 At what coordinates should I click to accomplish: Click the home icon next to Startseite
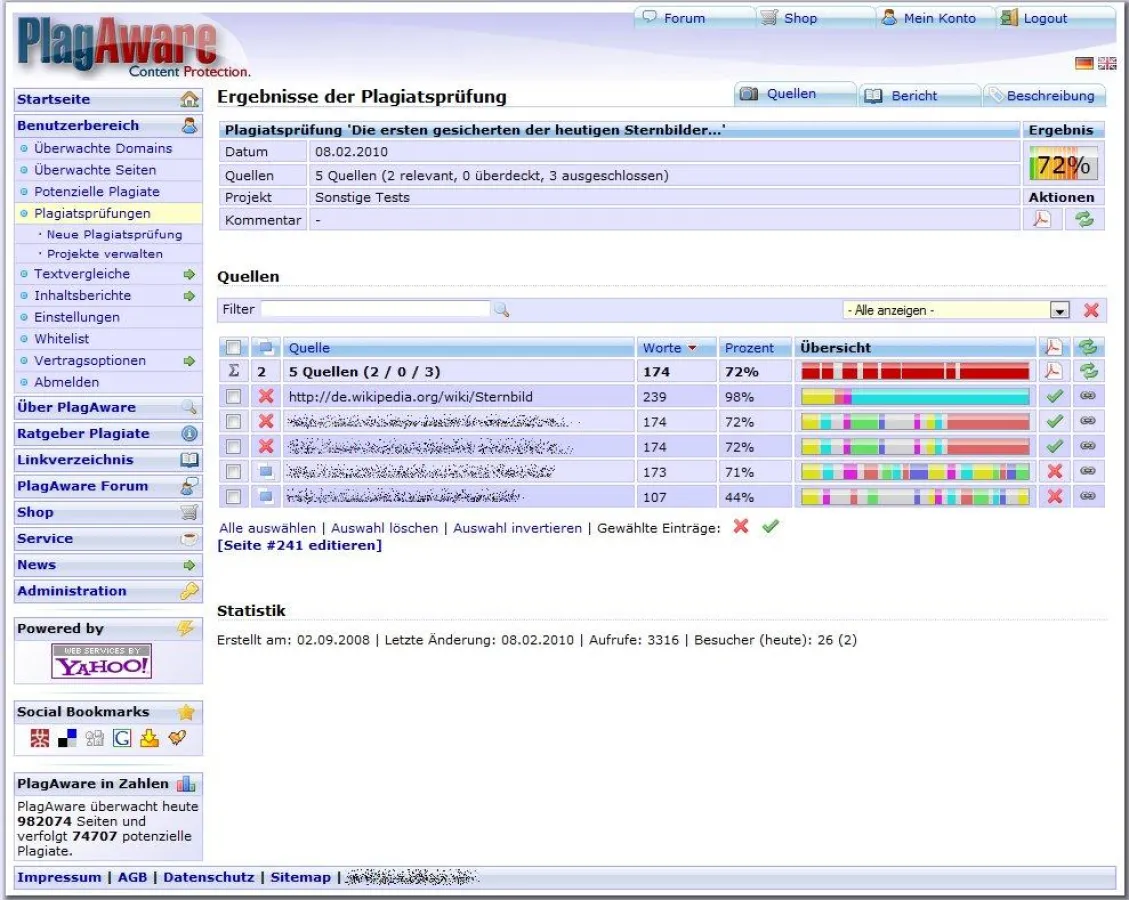(189, 99)
